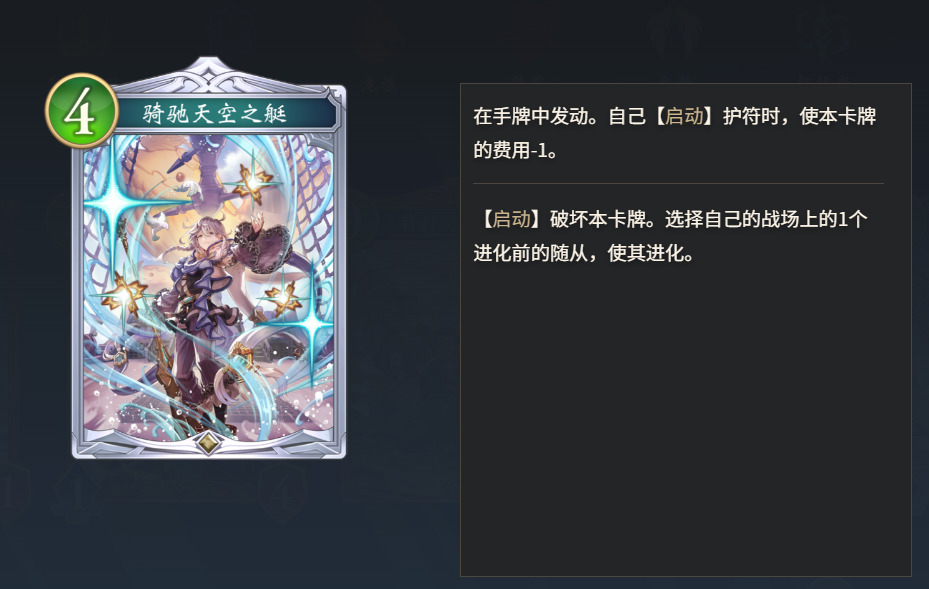Screen dimensions: 929x589
Task: Click the 的费用-1 text line
Action: [515, 151]
